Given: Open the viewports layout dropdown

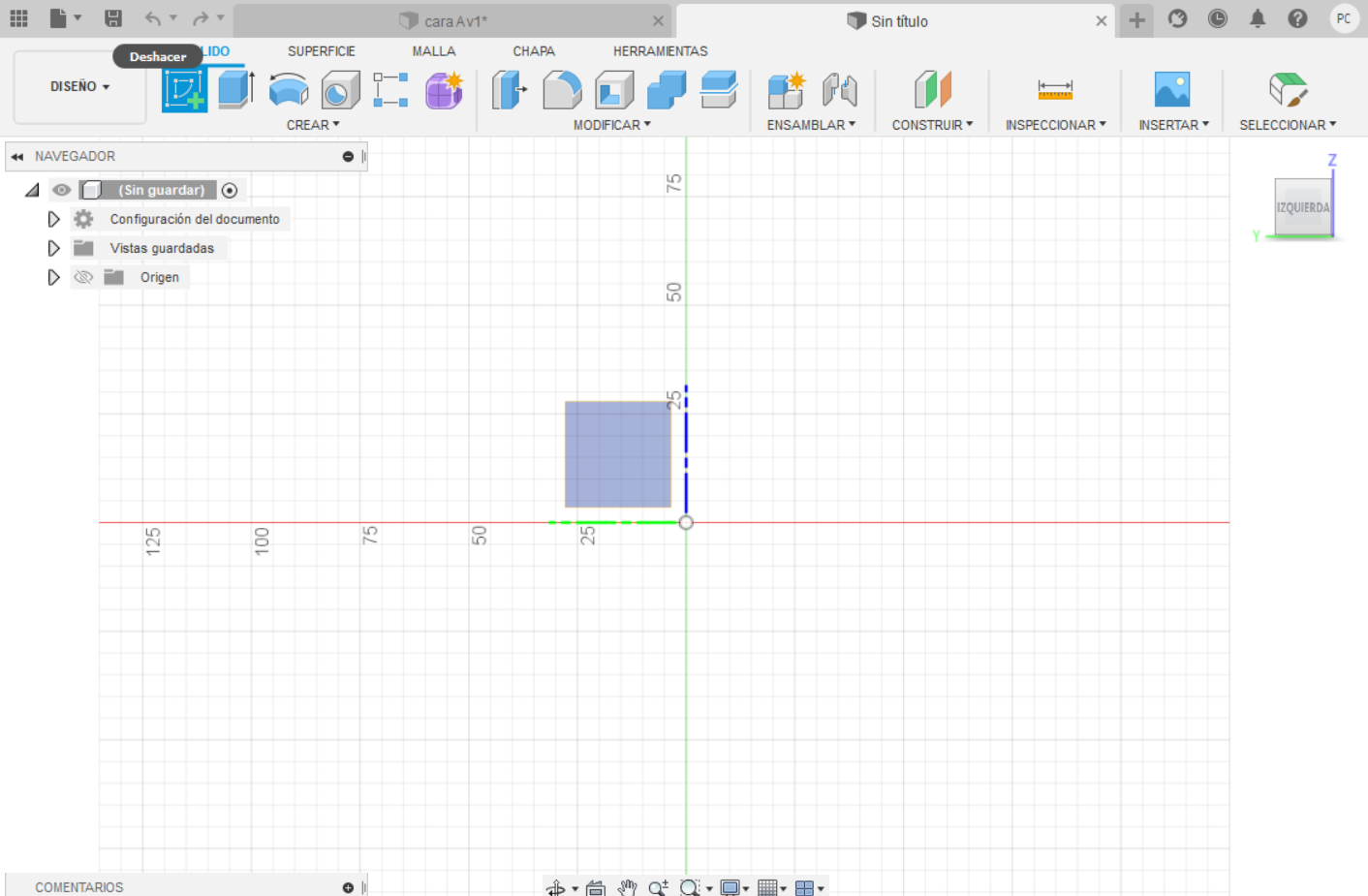Looking at the screenshot, I should (810, 887).
